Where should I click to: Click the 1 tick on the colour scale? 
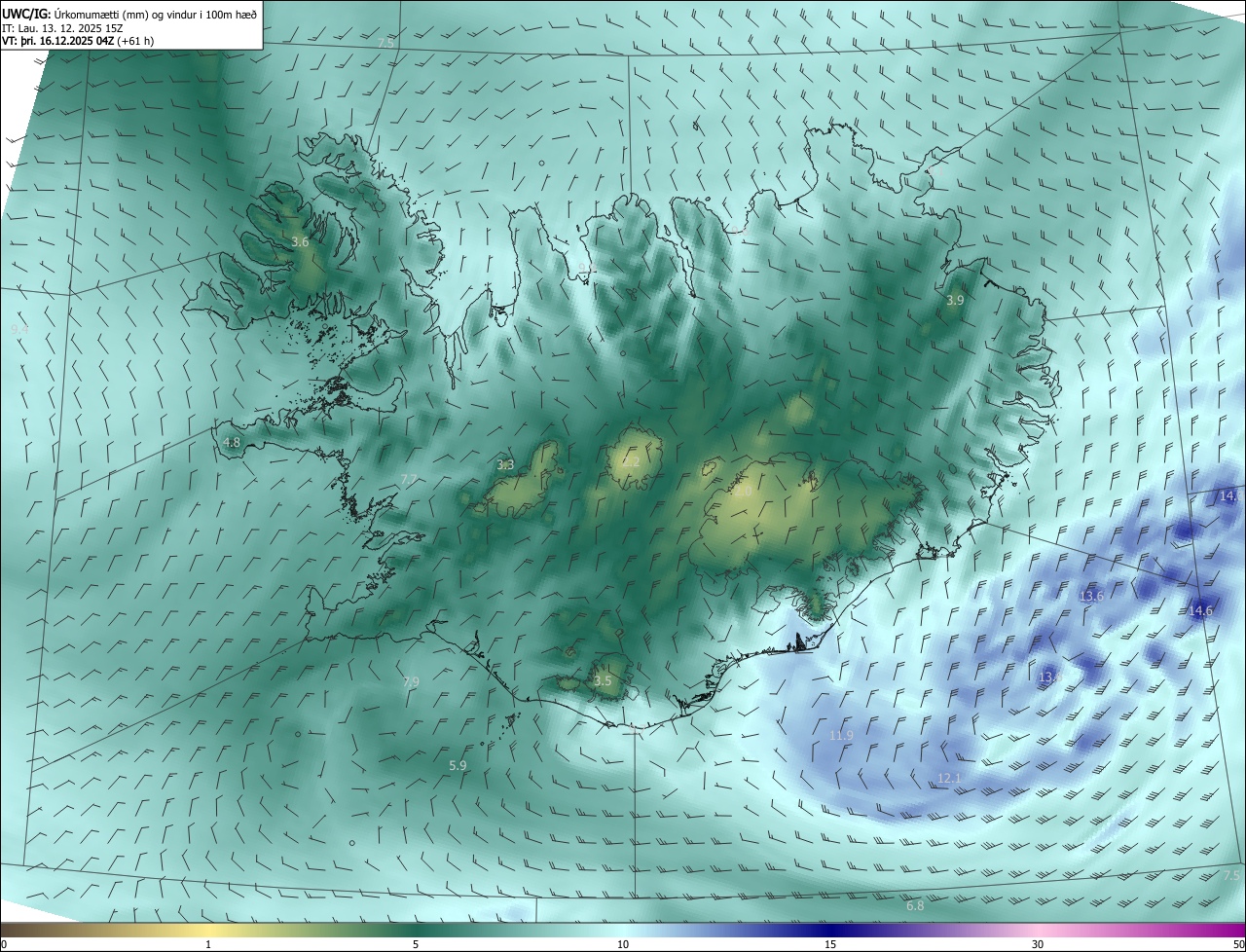click(208, 945)
